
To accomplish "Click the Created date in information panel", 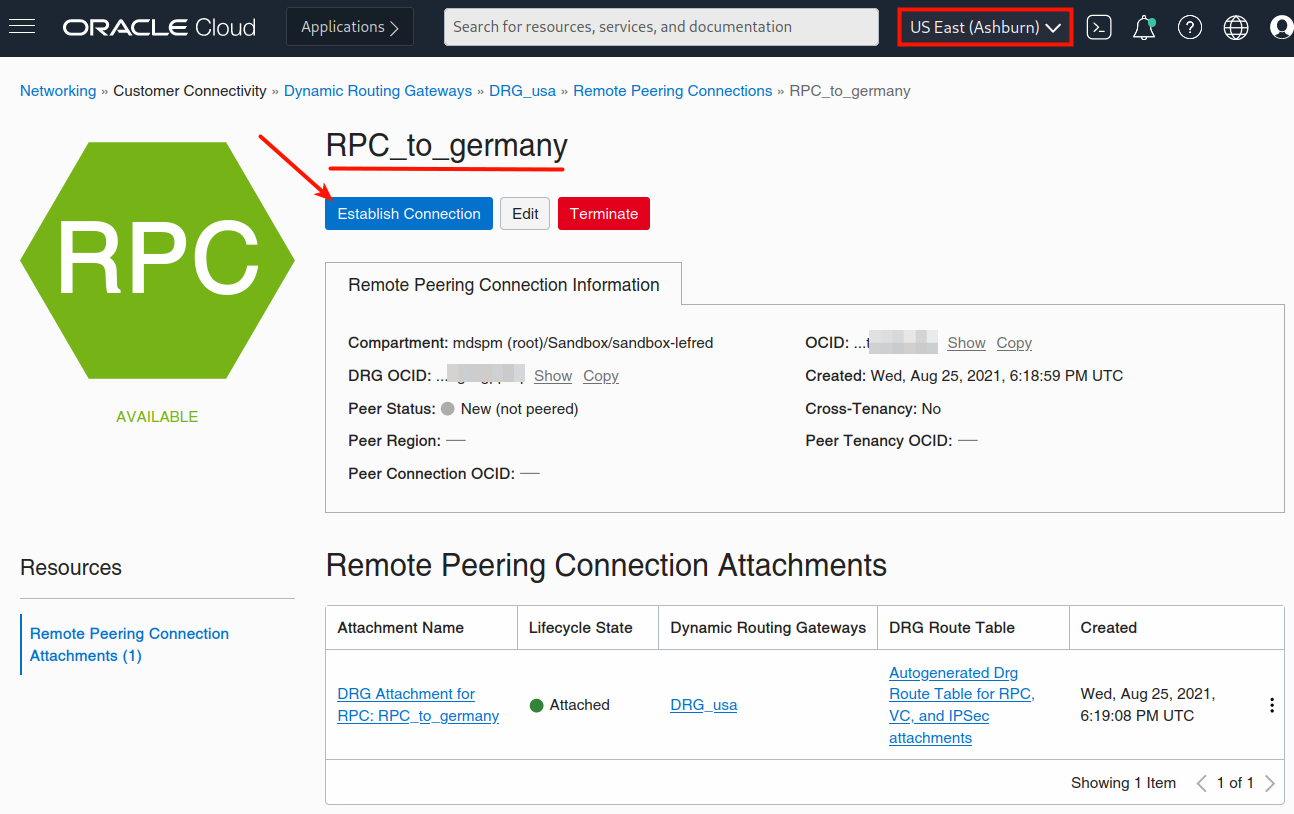I will (x=997, y=376).
